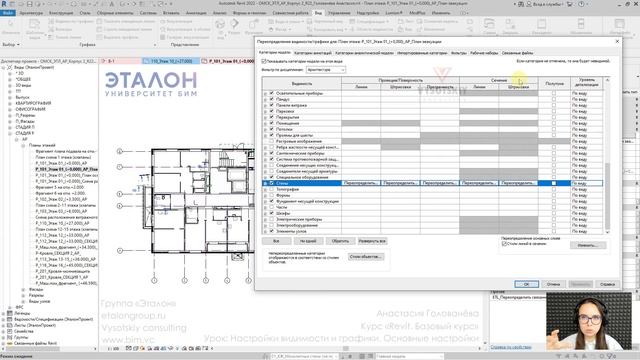
Task: Click the Все select-all button
Action: tap(276, 241)
